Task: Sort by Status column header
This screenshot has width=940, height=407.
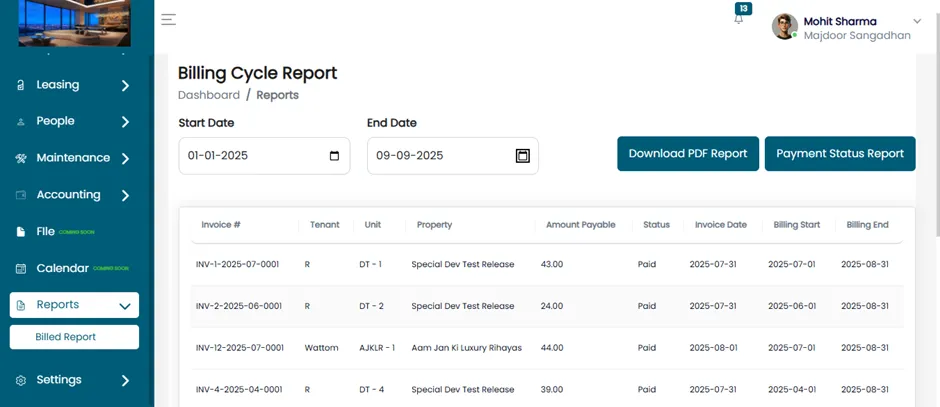Action: pyautogui.click(x=656, y=225)
